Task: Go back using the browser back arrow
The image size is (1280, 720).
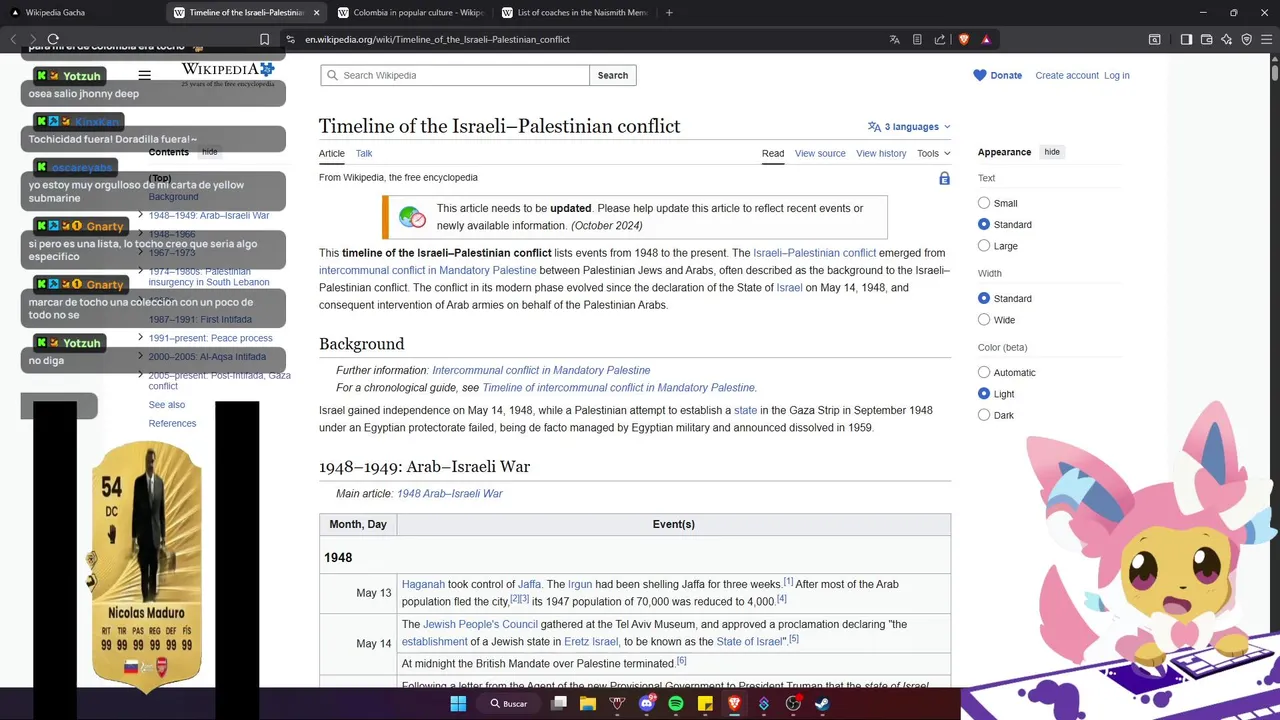Action: 13,39
